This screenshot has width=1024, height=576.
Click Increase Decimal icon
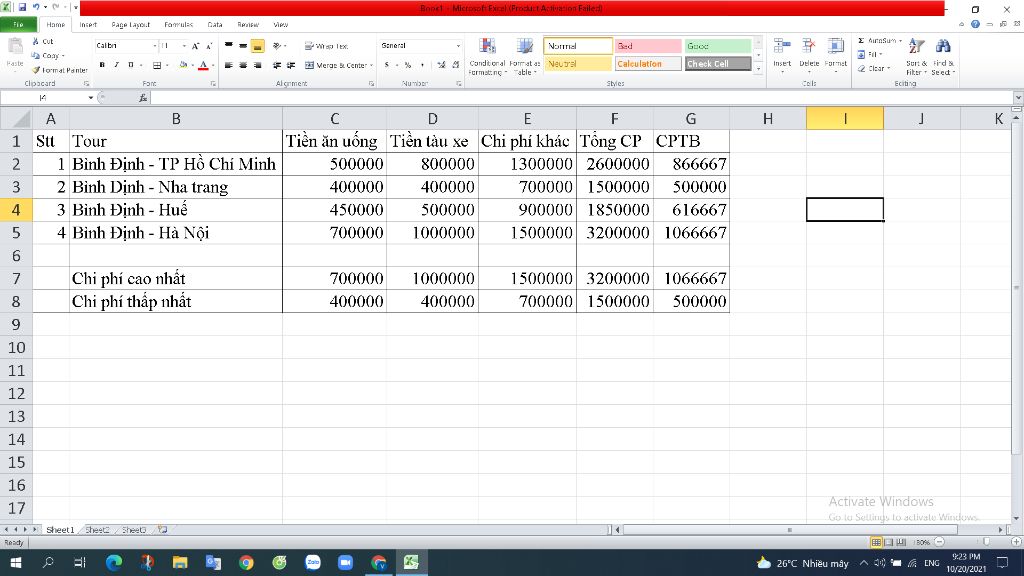click(x=441, y=65)
